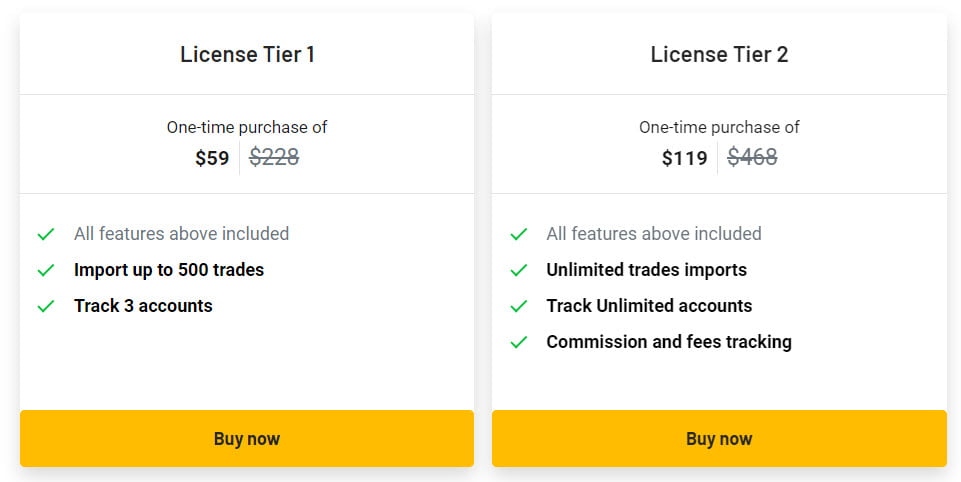Click "Track Unlimited accounts" feature text
The image size is (961, 482).
[649, 306]
